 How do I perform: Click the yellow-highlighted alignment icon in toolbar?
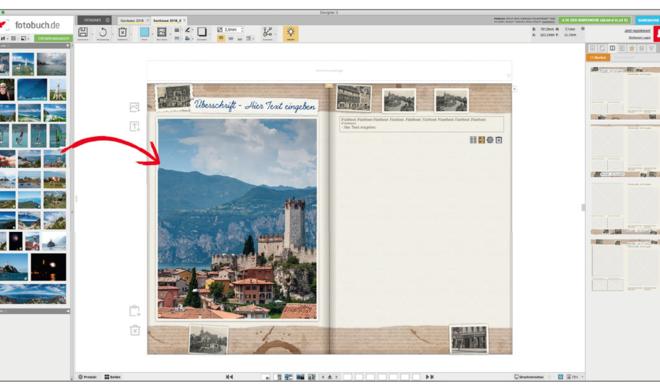[221, 38]
